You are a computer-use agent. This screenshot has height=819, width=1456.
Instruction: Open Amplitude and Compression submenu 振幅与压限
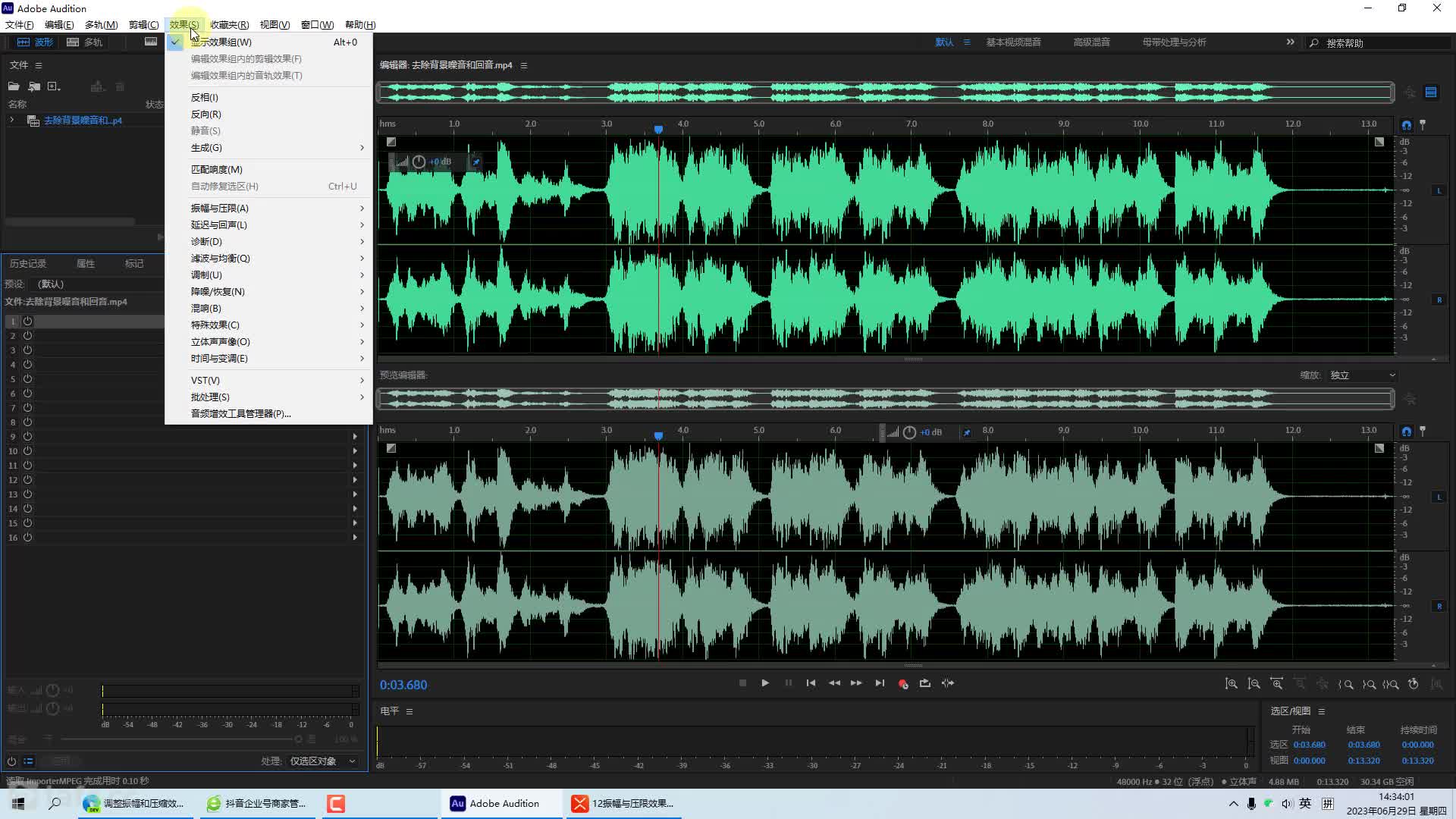coord(268,208)
